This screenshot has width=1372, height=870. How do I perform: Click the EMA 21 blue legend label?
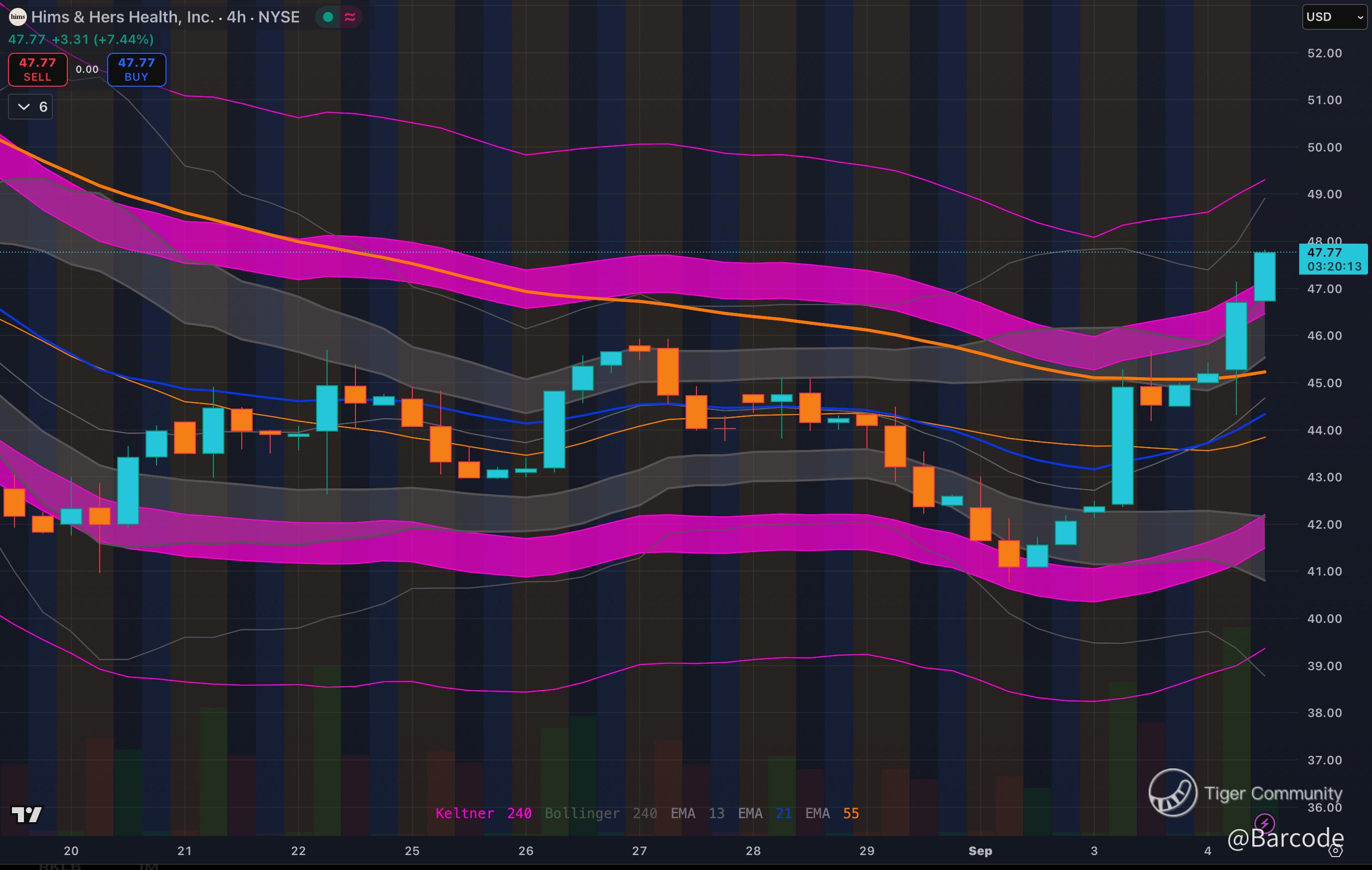765,813
